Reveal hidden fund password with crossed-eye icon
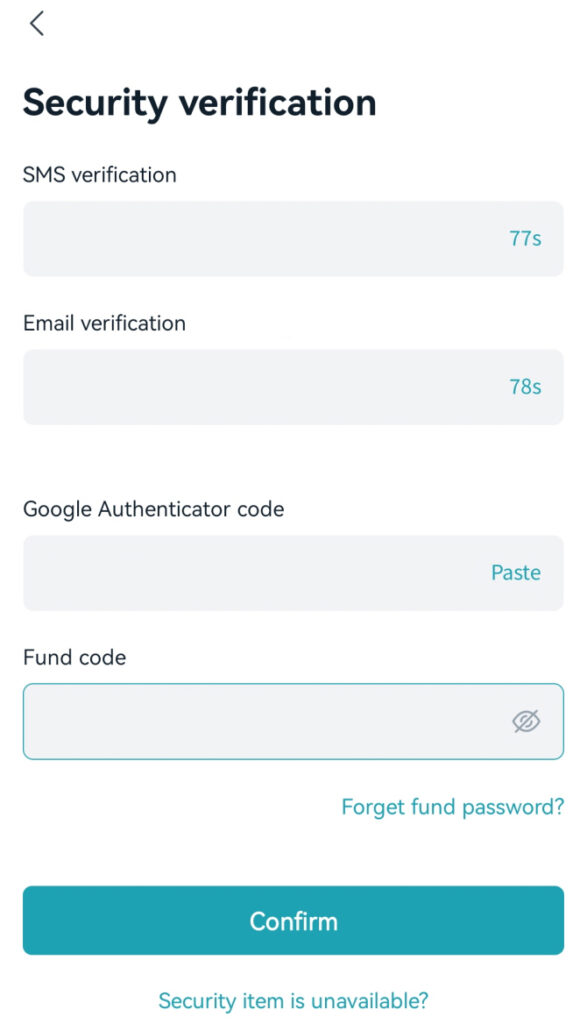The image size is (587, 1024). 526,721
